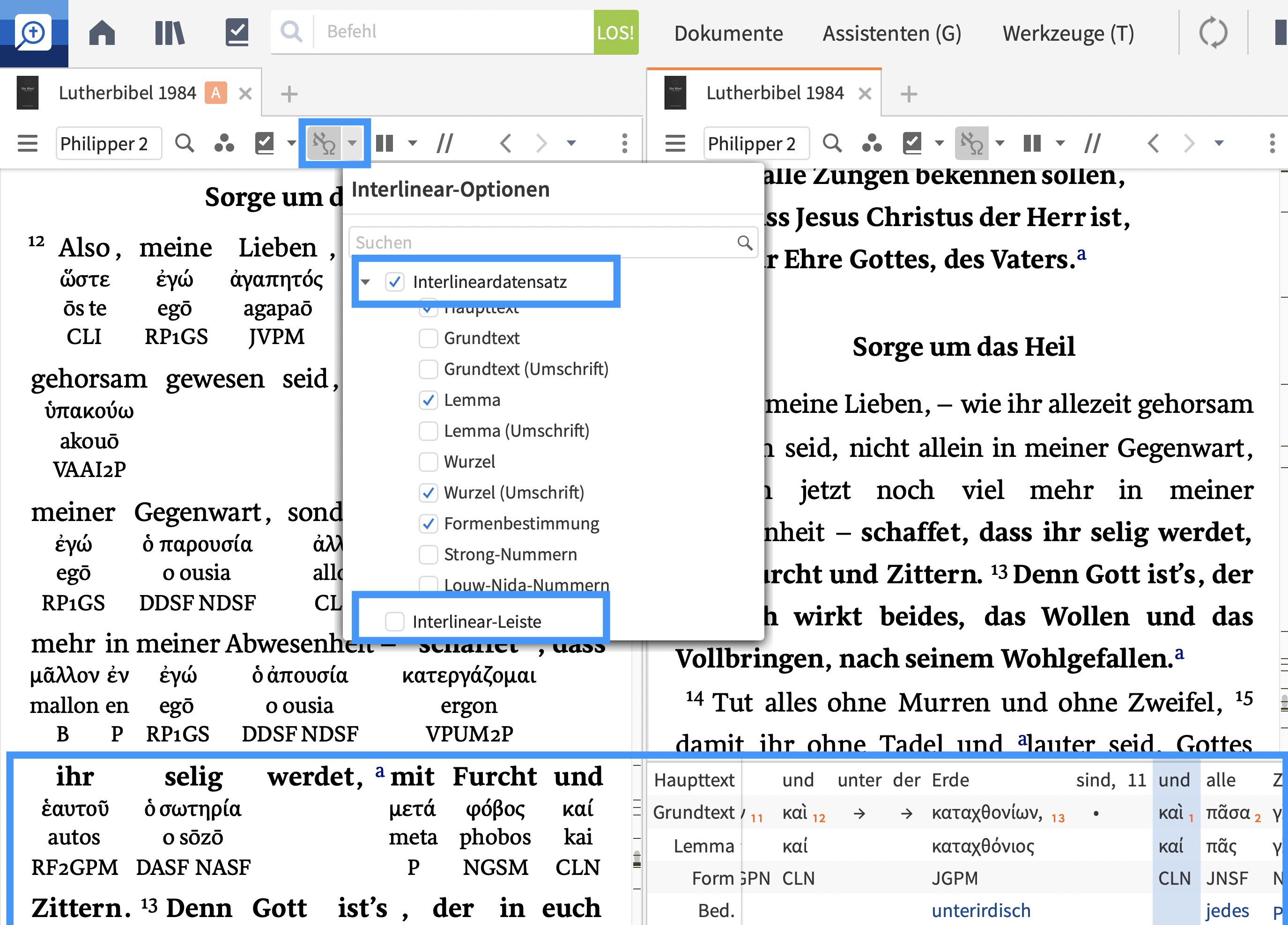Click the Befehl command input field
This screenshot has height=925, width=1288.
(x=454, y=32)
